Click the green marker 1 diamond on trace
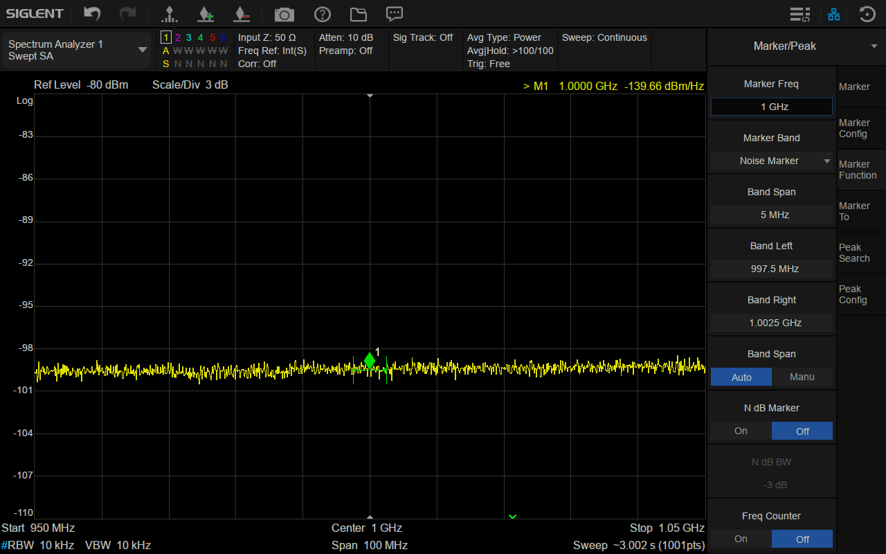 (x=370, y=361)
